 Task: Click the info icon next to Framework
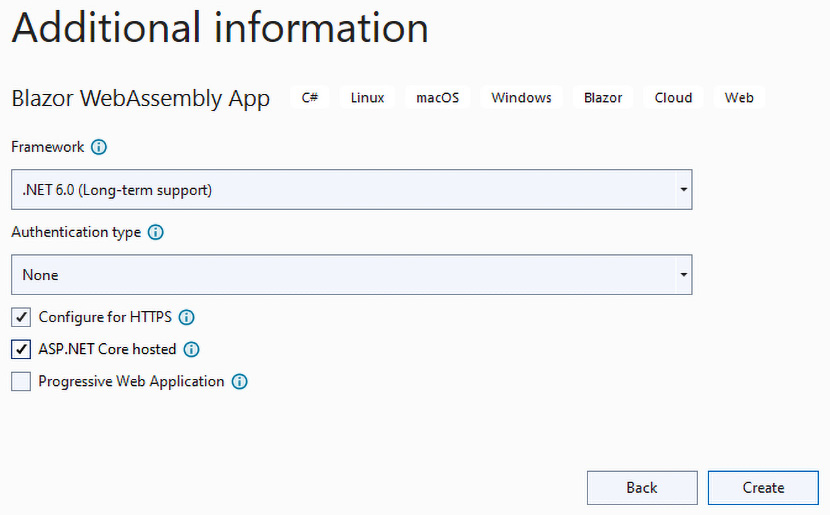point(98,147)
